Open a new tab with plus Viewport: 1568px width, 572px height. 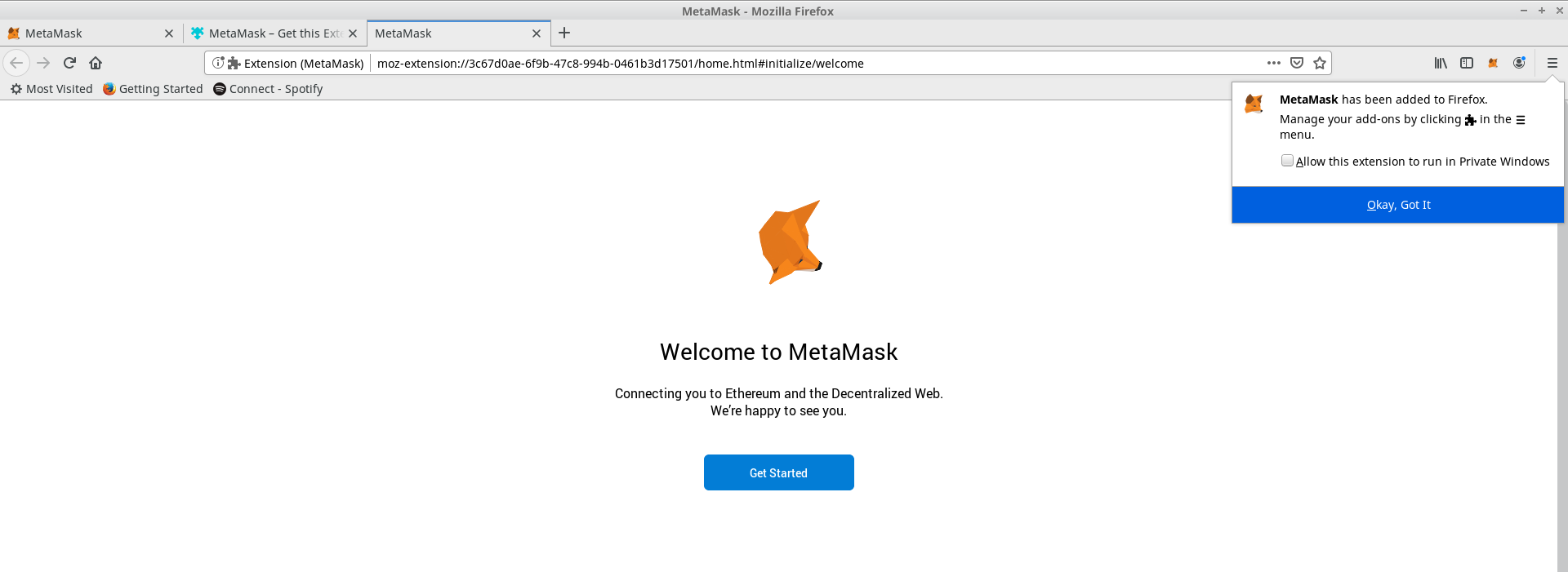(x=564, y=33)
